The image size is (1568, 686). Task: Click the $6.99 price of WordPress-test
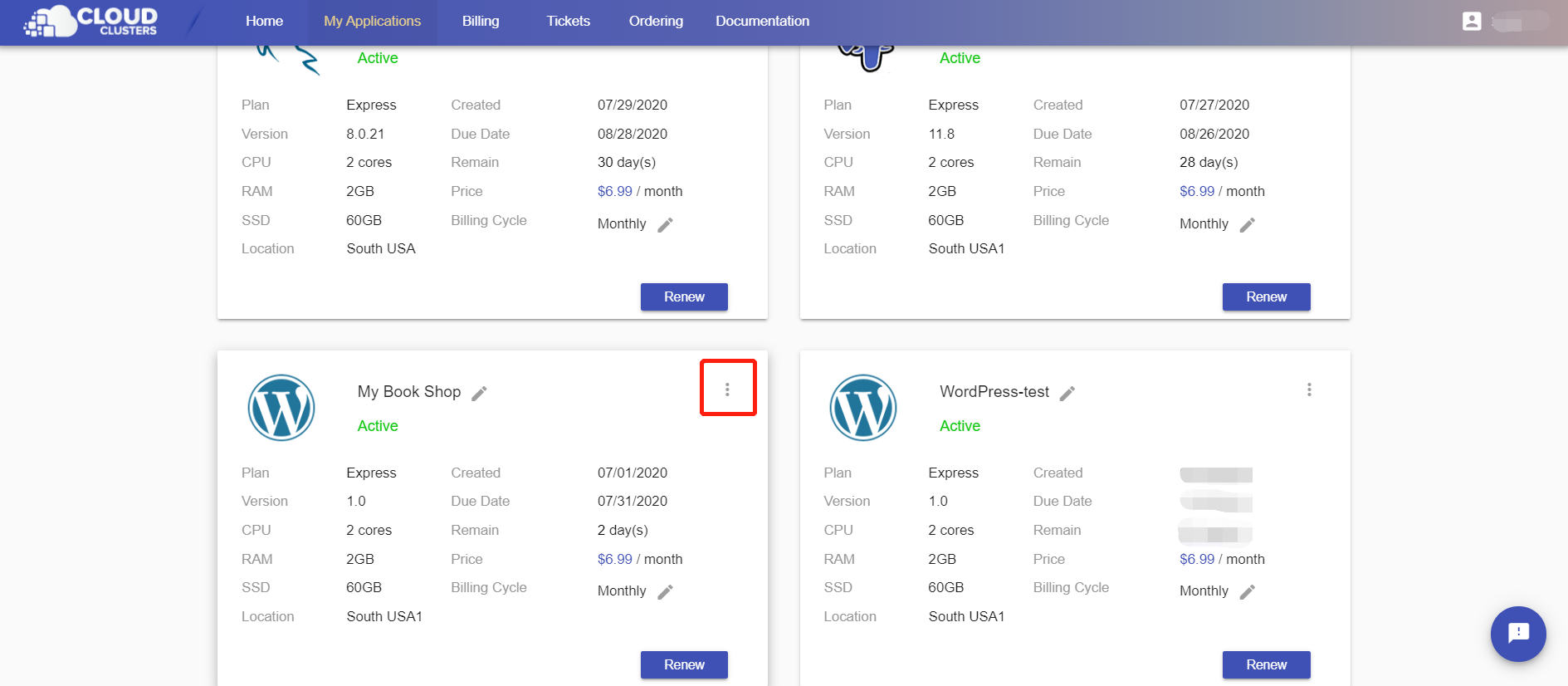(1197, 560)
